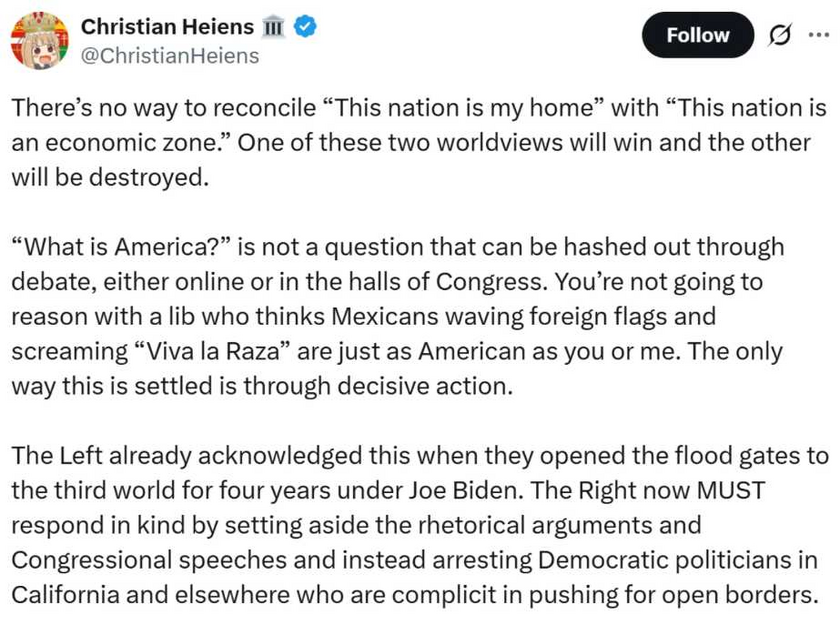The height and width of the screenshot is (625, 840).
Task: Click the blue verified checkmark badge
Action: (x=305, y=27)
